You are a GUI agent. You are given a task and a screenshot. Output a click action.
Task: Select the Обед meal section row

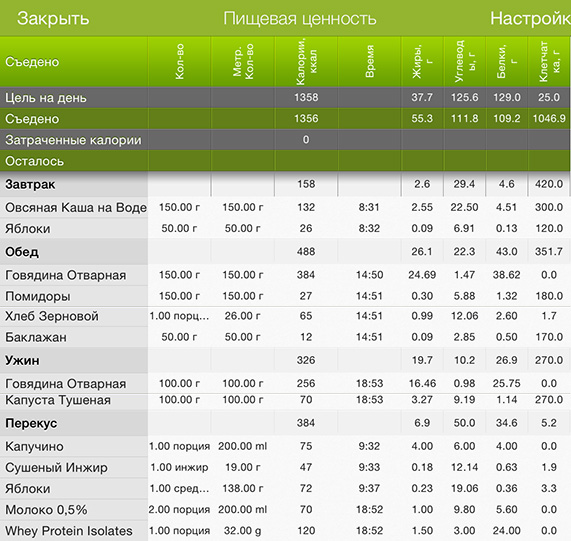[286, 252]
